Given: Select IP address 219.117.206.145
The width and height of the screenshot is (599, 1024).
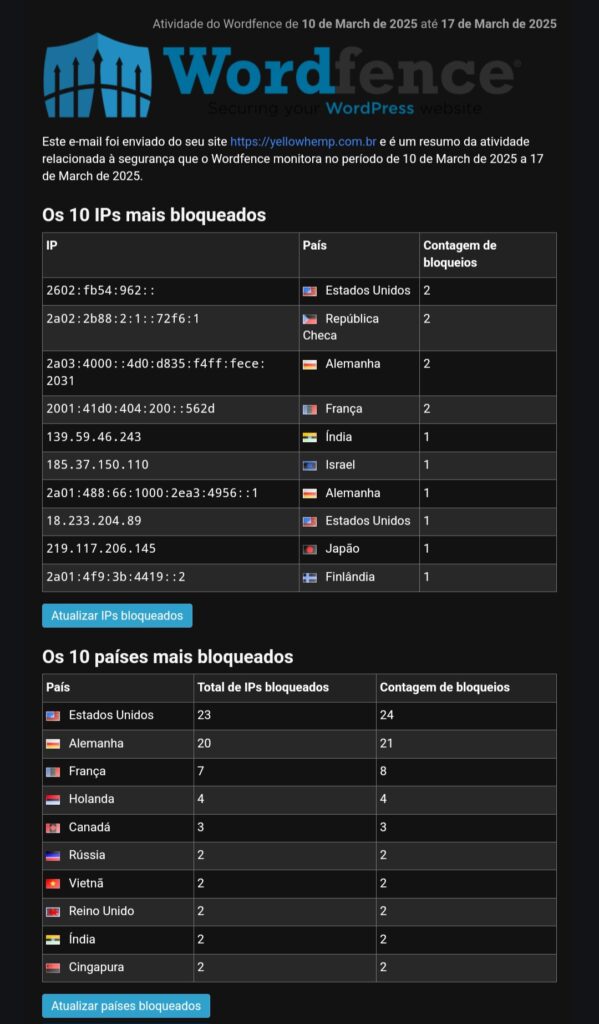Looking at the screenshot, I should [x=101, y=549].
